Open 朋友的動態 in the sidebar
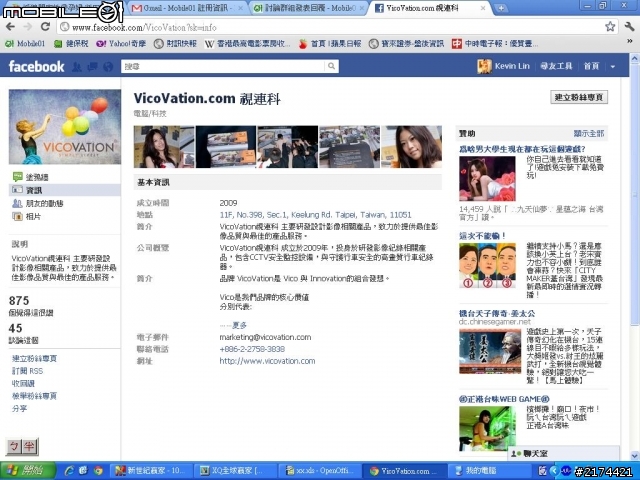This screenshot has width=640, height=480. (x=38, y=203)
